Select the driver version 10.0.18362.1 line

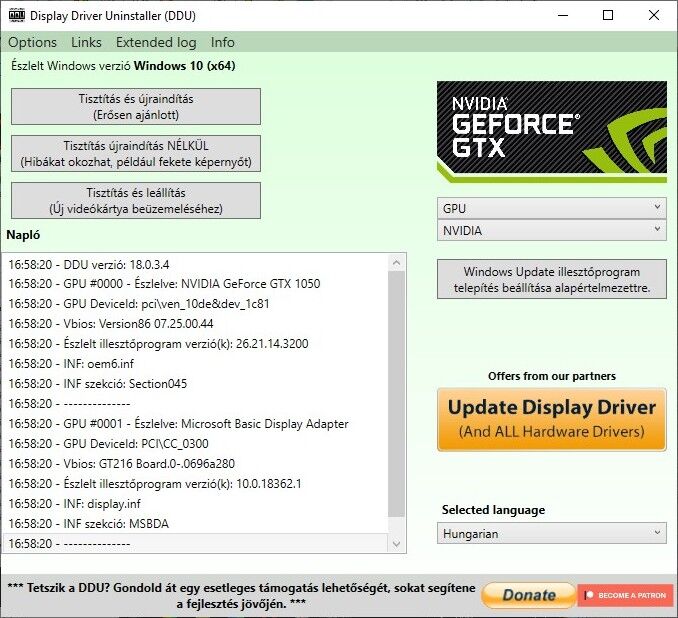click(196, 484)
